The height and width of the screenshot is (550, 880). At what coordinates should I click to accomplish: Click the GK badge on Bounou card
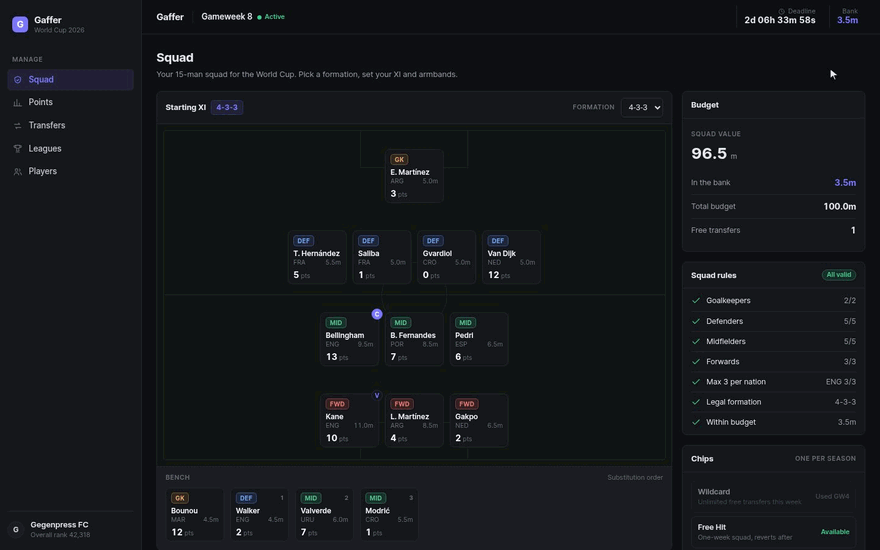180,498
